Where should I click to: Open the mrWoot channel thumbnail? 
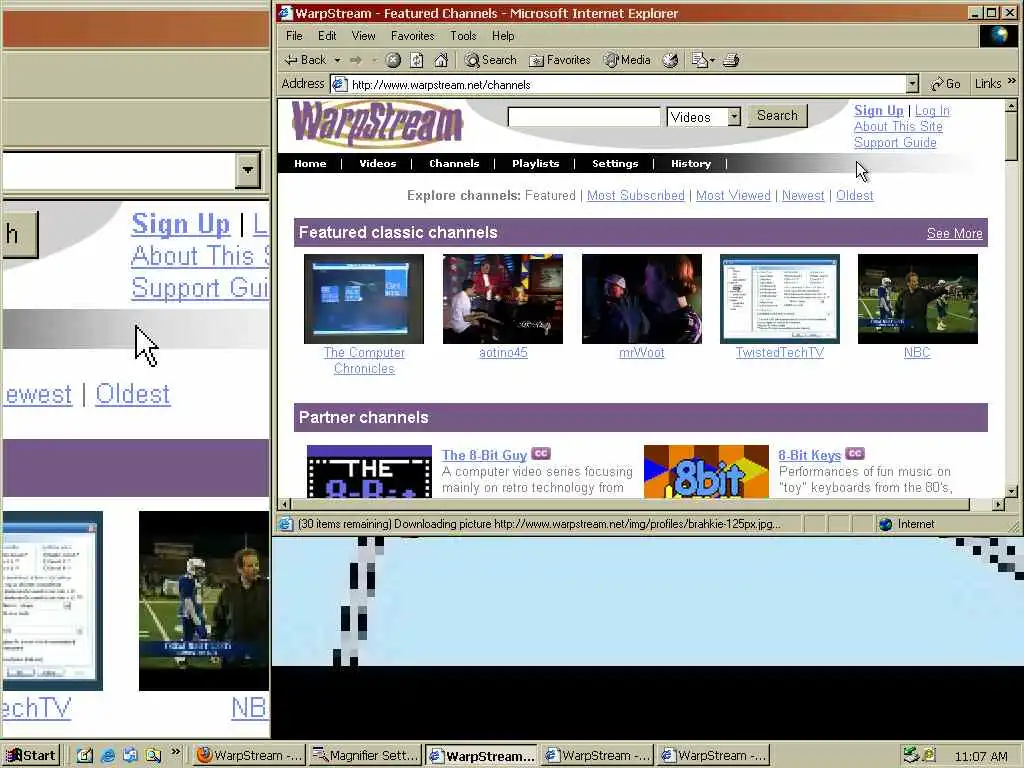click(642, 299)
